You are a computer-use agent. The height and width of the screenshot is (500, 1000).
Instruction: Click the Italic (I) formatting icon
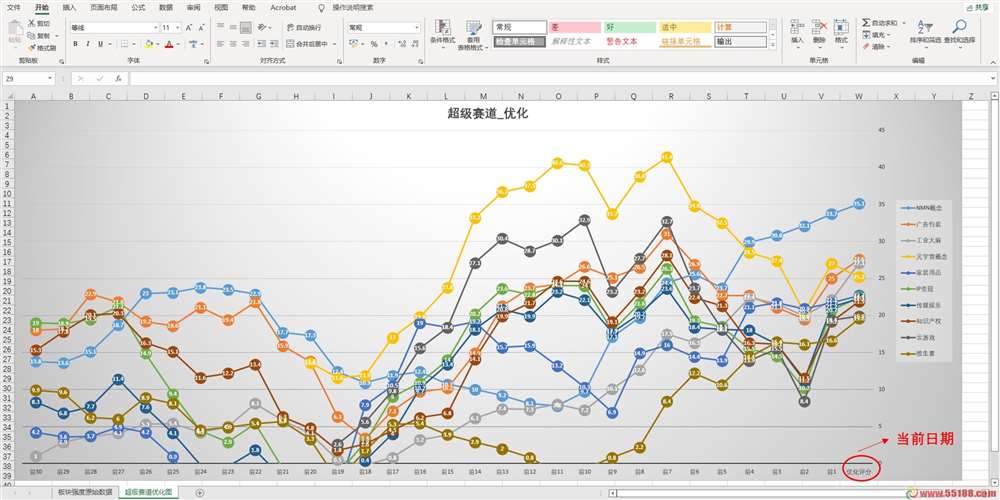click(88, 44)
